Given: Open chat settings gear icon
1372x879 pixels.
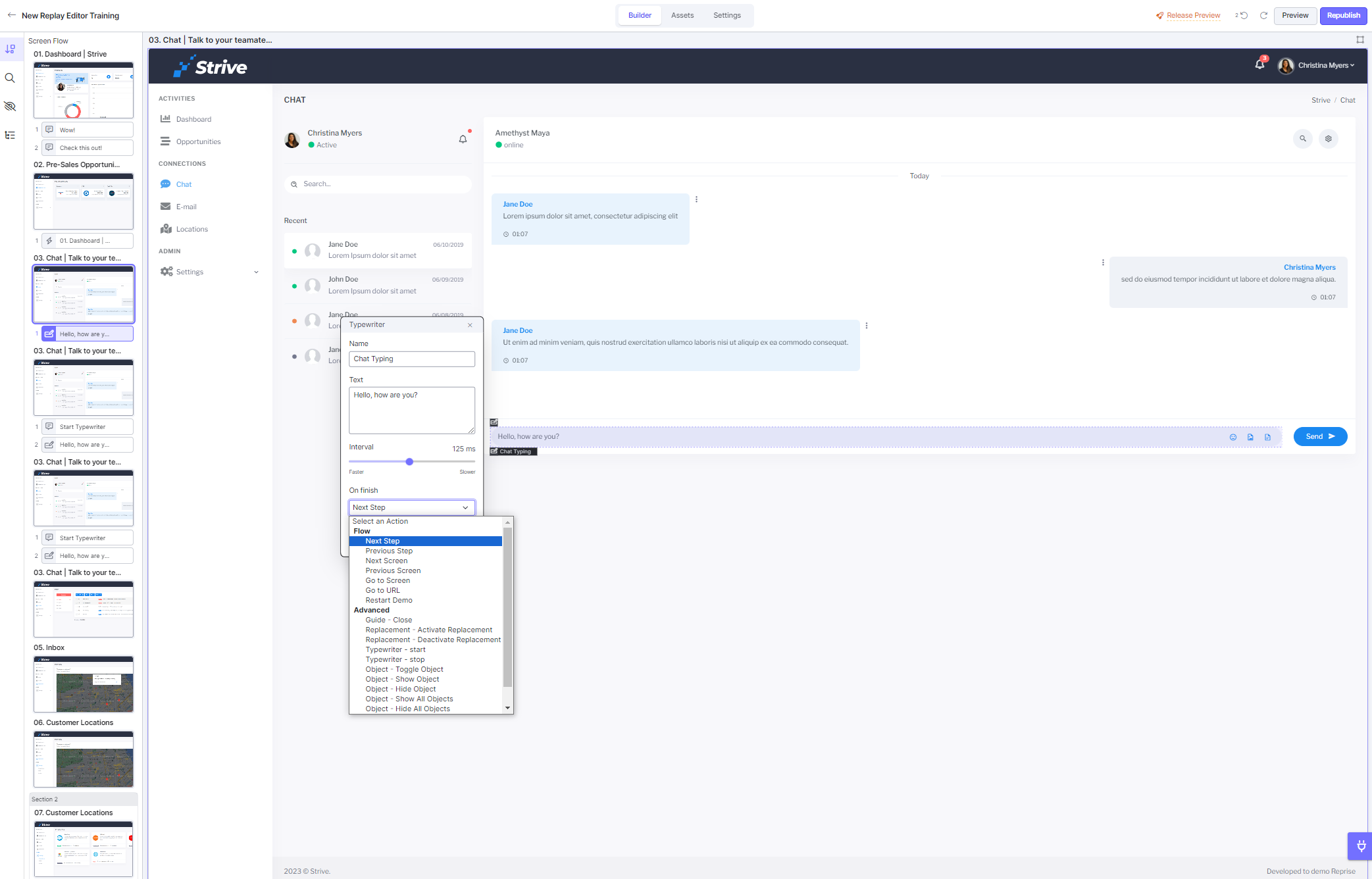Looking at the screenshot, I should [1328, 139].
